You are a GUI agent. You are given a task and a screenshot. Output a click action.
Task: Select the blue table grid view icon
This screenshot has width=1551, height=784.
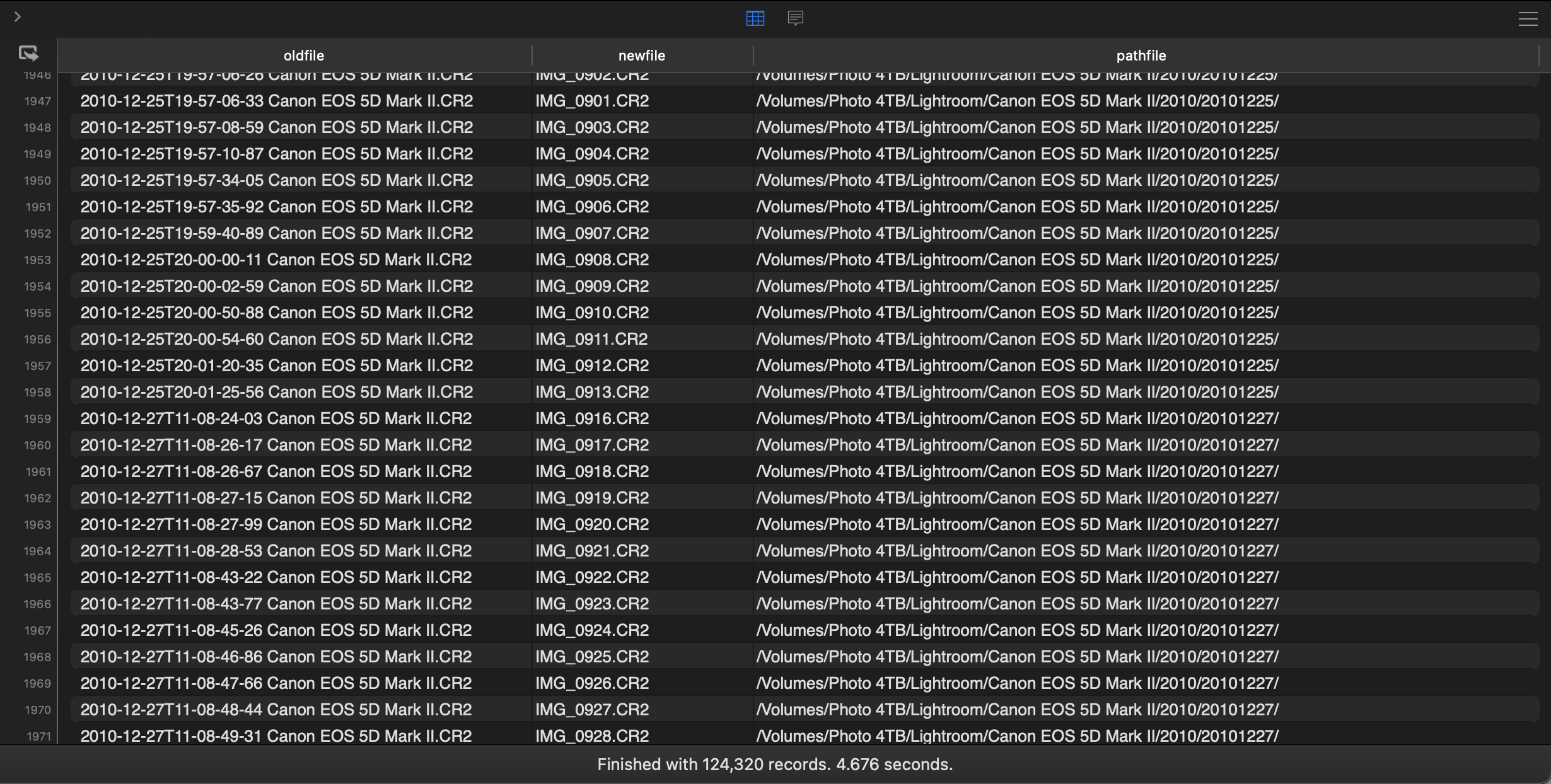tap(755, 18)
